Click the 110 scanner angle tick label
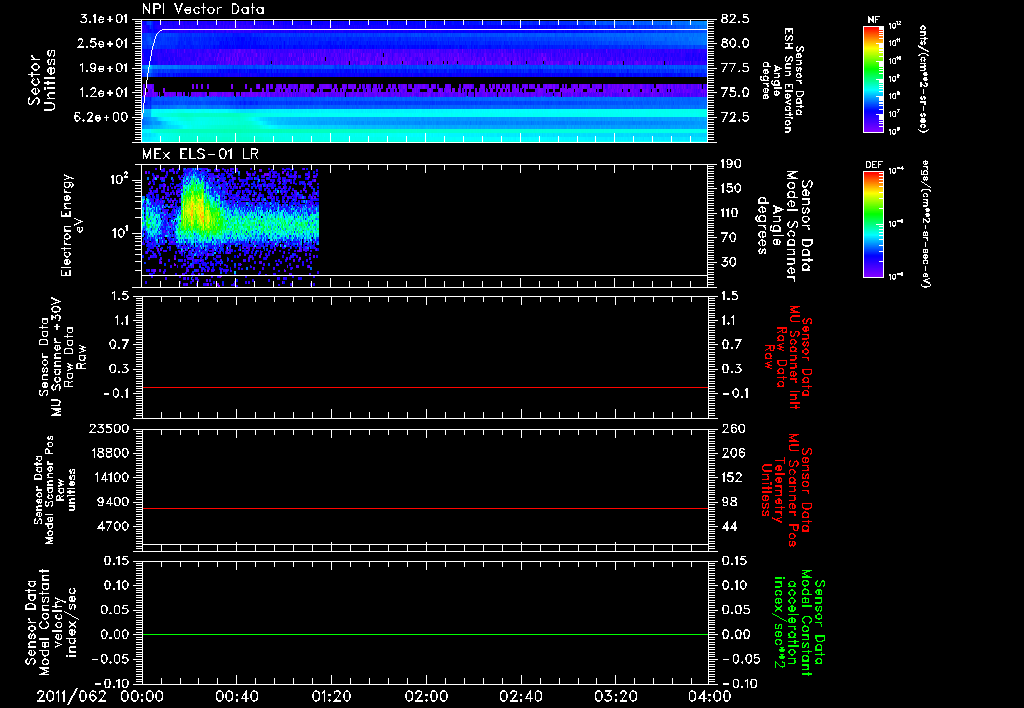 coord(731,213)
